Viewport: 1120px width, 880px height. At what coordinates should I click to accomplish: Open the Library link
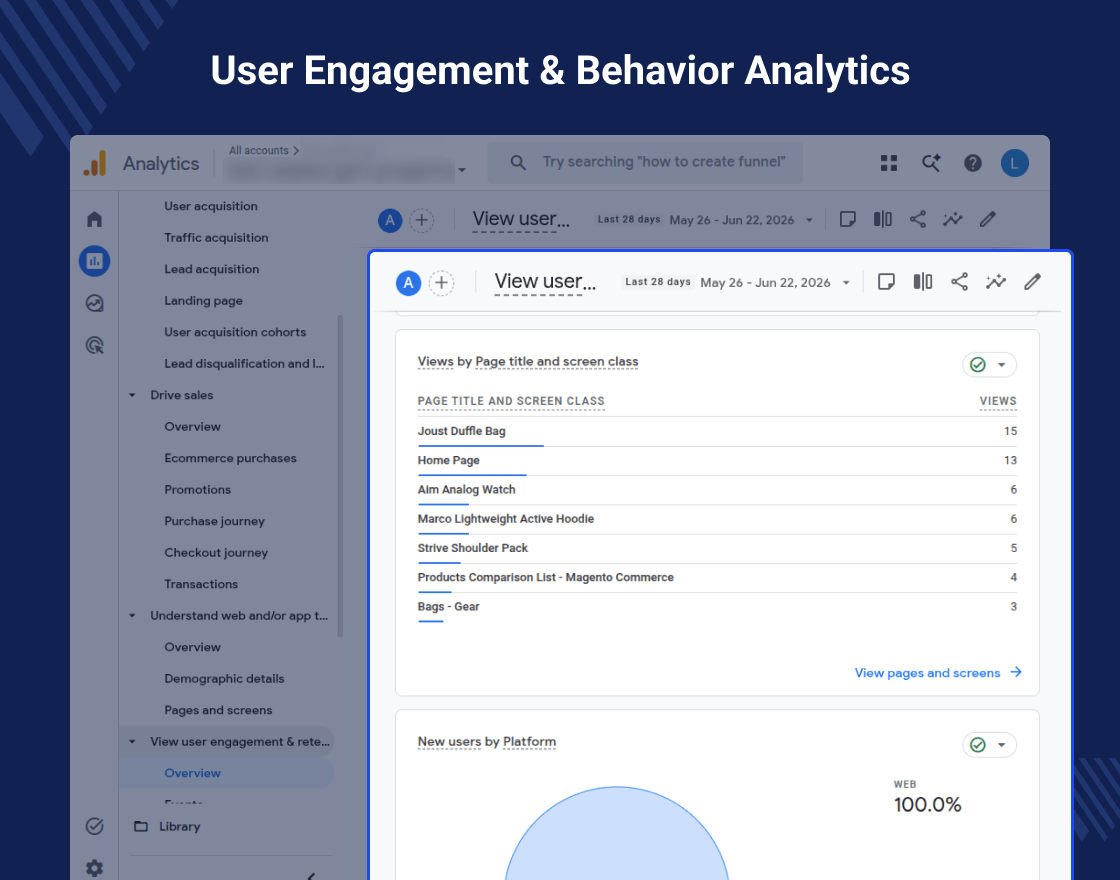tap(179, 826)
